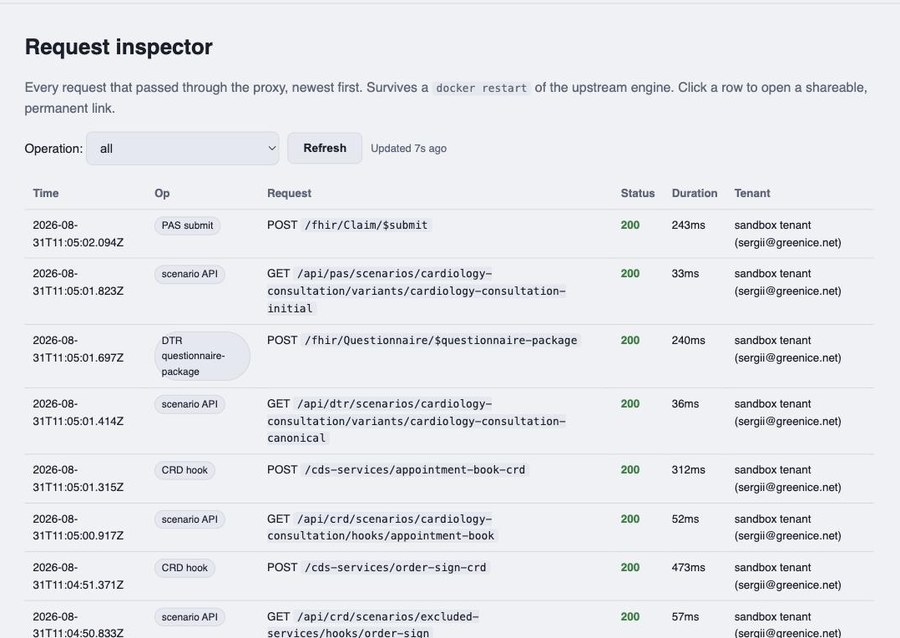Click the scenario API badge in the 36ms row
This screenshot has height=638, width=900.
[189, 404]
